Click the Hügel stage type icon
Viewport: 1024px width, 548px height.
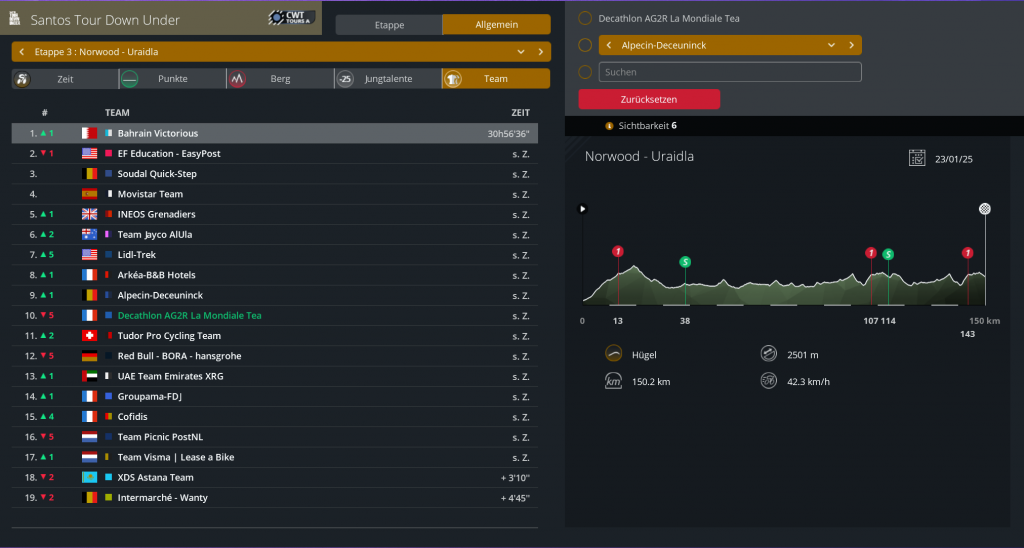tap(614, 353)
